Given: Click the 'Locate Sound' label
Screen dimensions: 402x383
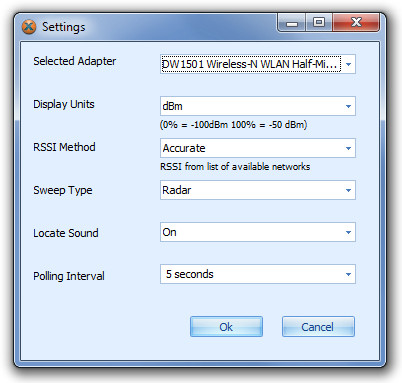Looking at the screenshot, I should (x=66, y=233).
